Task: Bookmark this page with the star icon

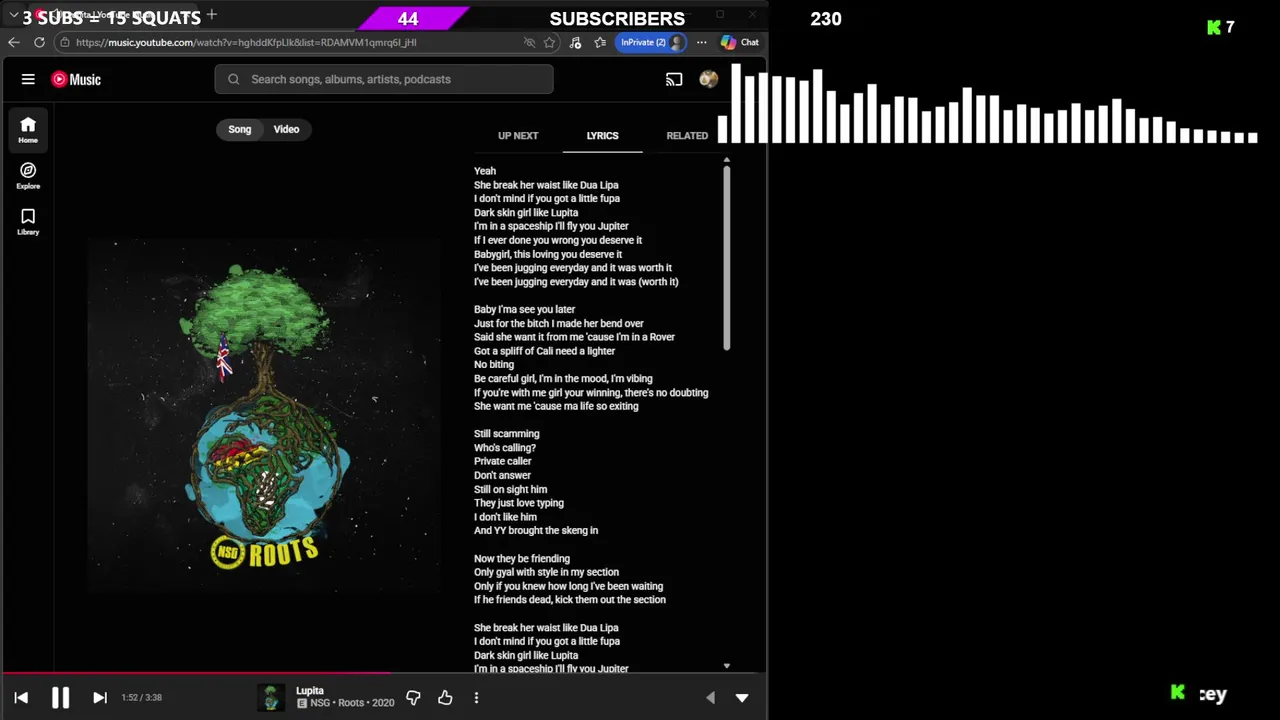Action: [549, 42]
